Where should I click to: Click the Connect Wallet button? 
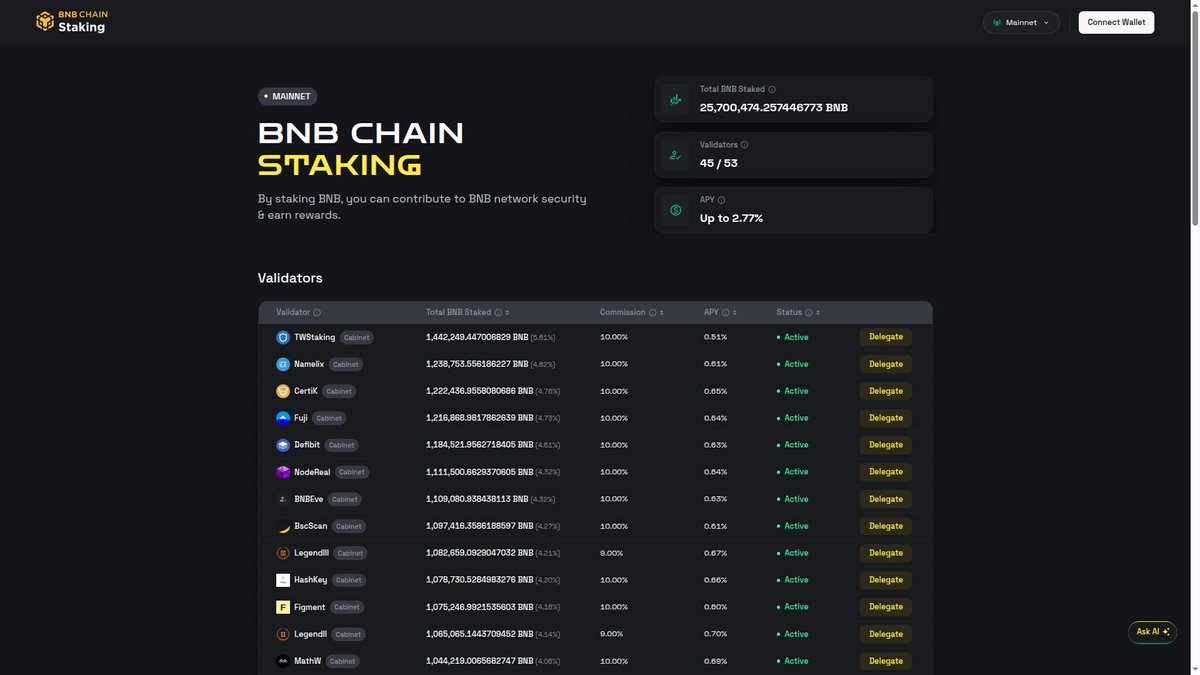(1116, 22)
